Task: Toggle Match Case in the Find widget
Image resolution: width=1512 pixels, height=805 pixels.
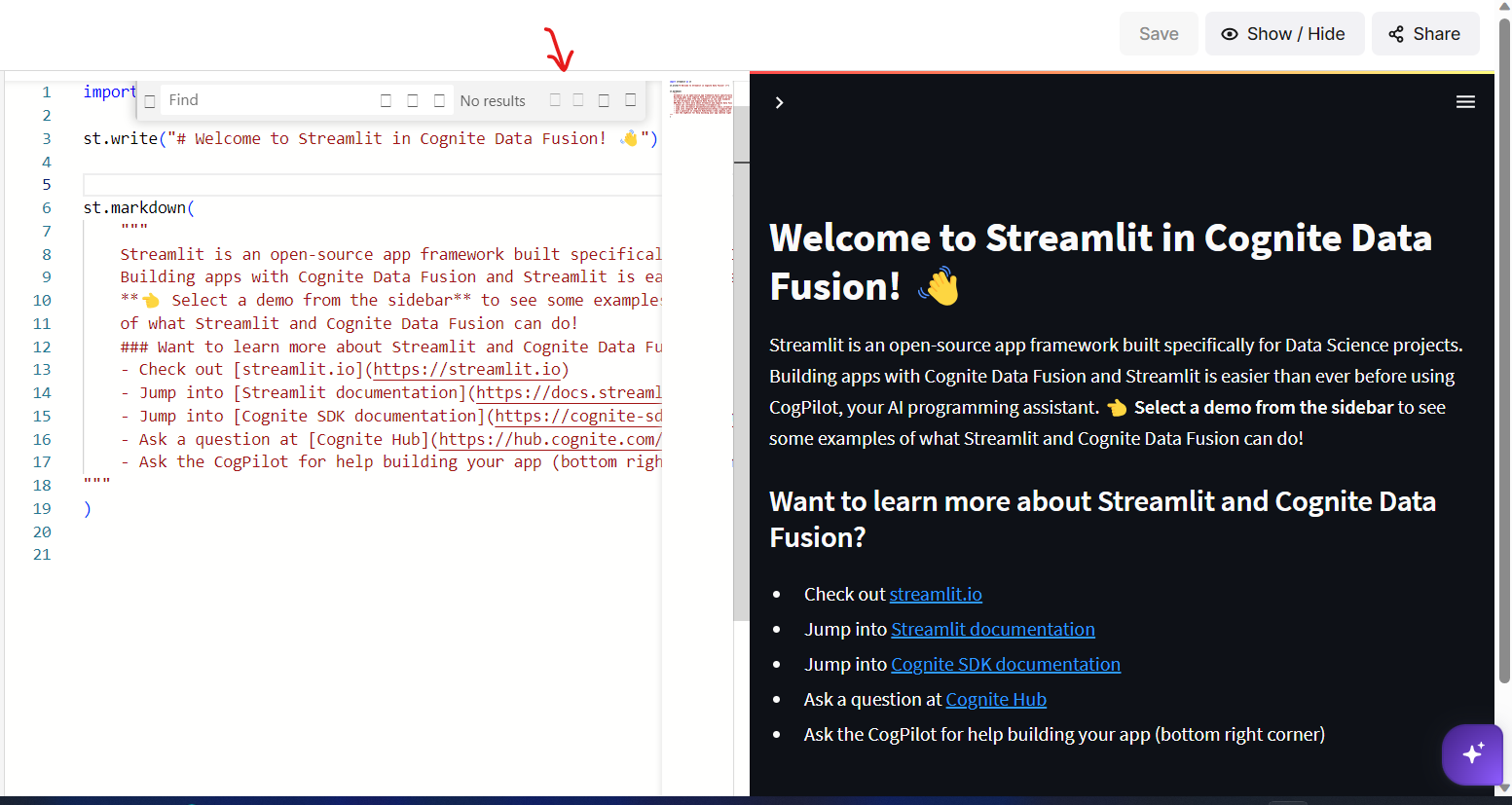Action: tap(387, 100)
